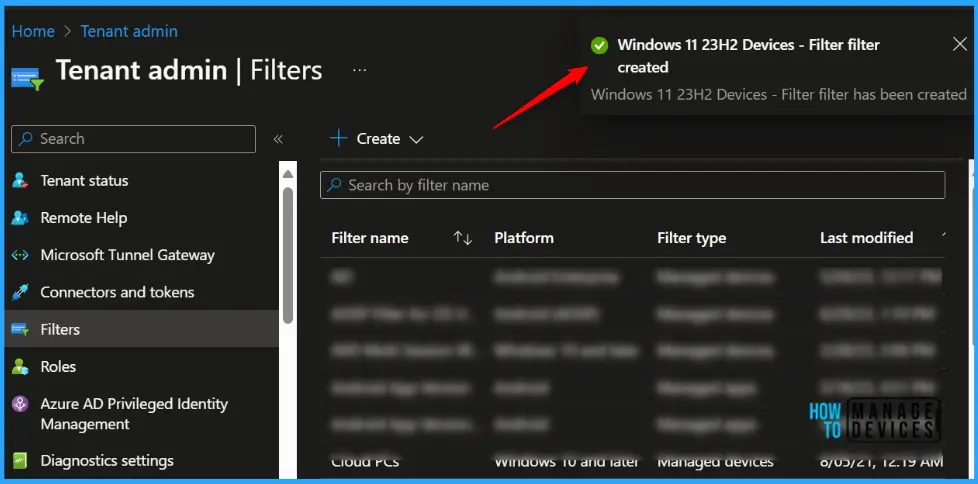Click filter name search magnifier icon
Screen dimensions: 978x484
coord(334,185)
